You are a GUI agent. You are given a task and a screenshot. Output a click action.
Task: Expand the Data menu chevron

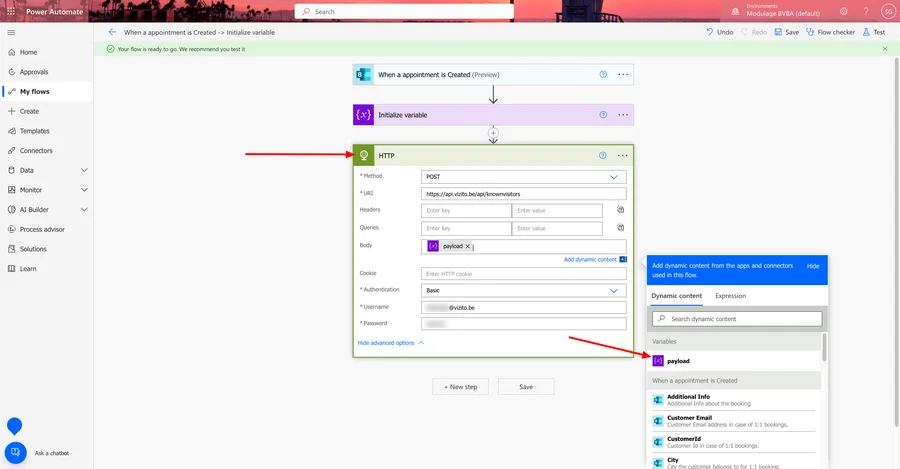tap(84, 170)
